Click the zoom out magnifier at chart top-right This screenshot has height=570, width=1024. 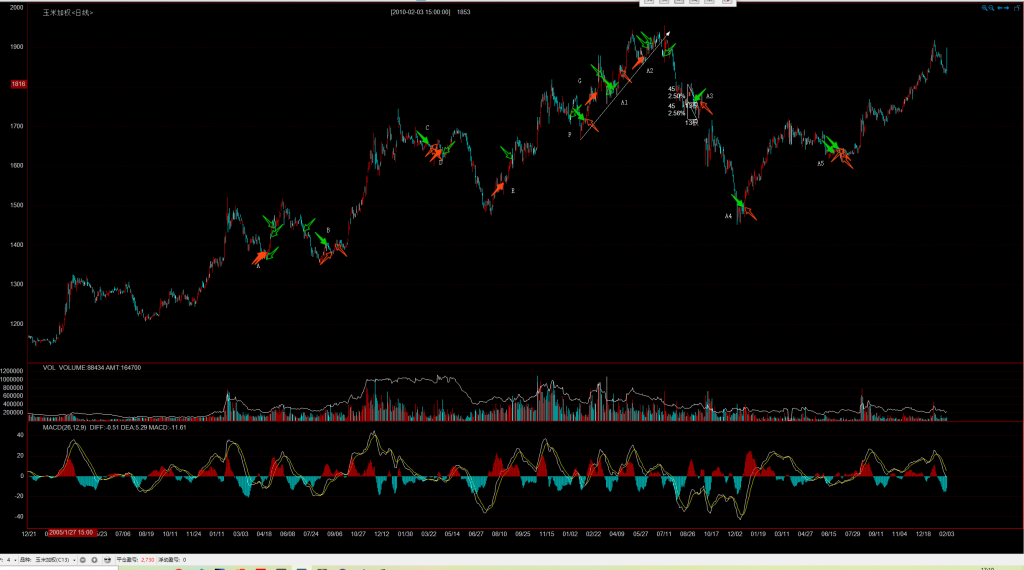(x=991, y=7)
